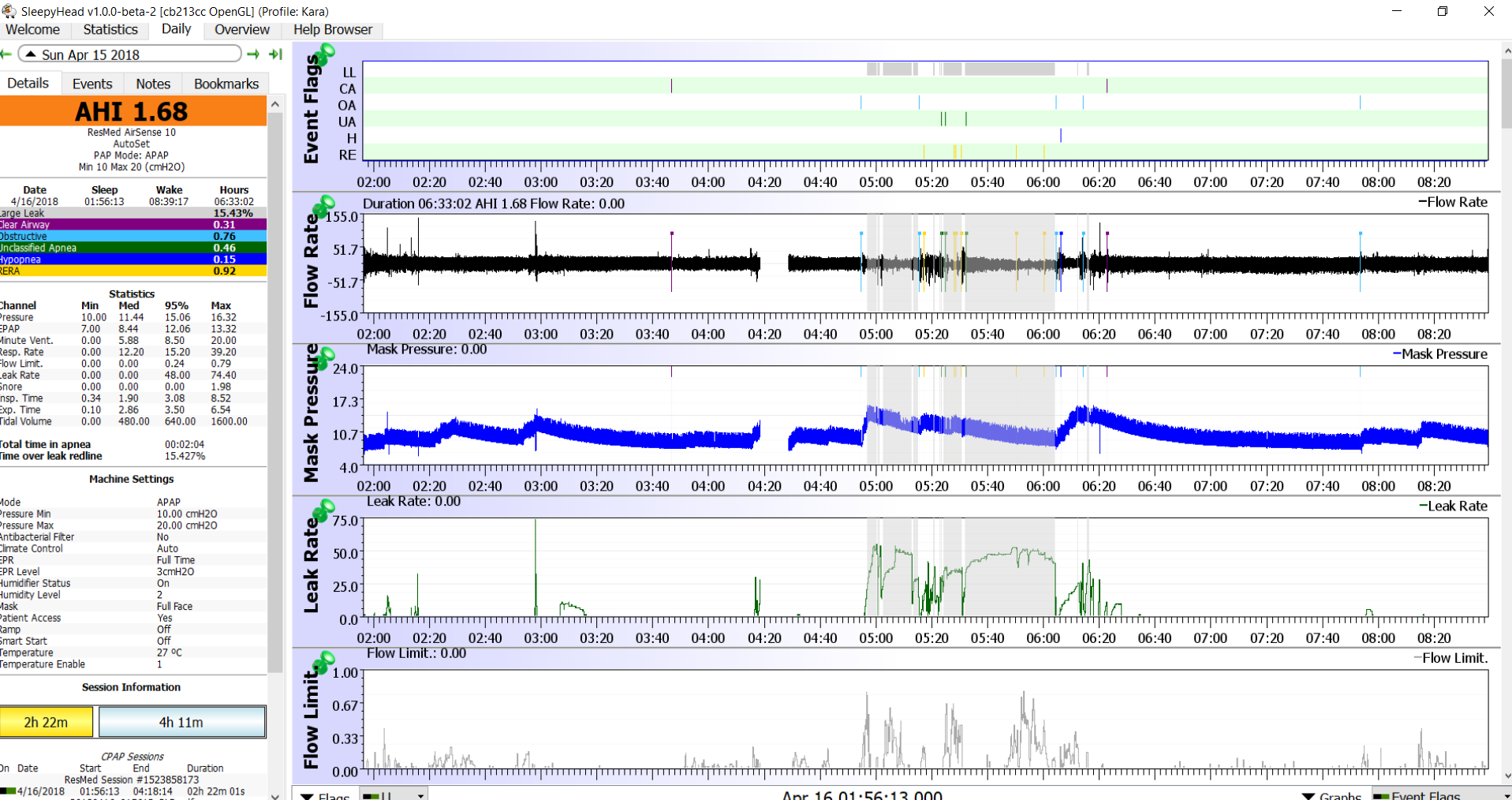1512x800 pixels.
Task: Click the Mask Pressure legend label
Action: coord(1439,354)
